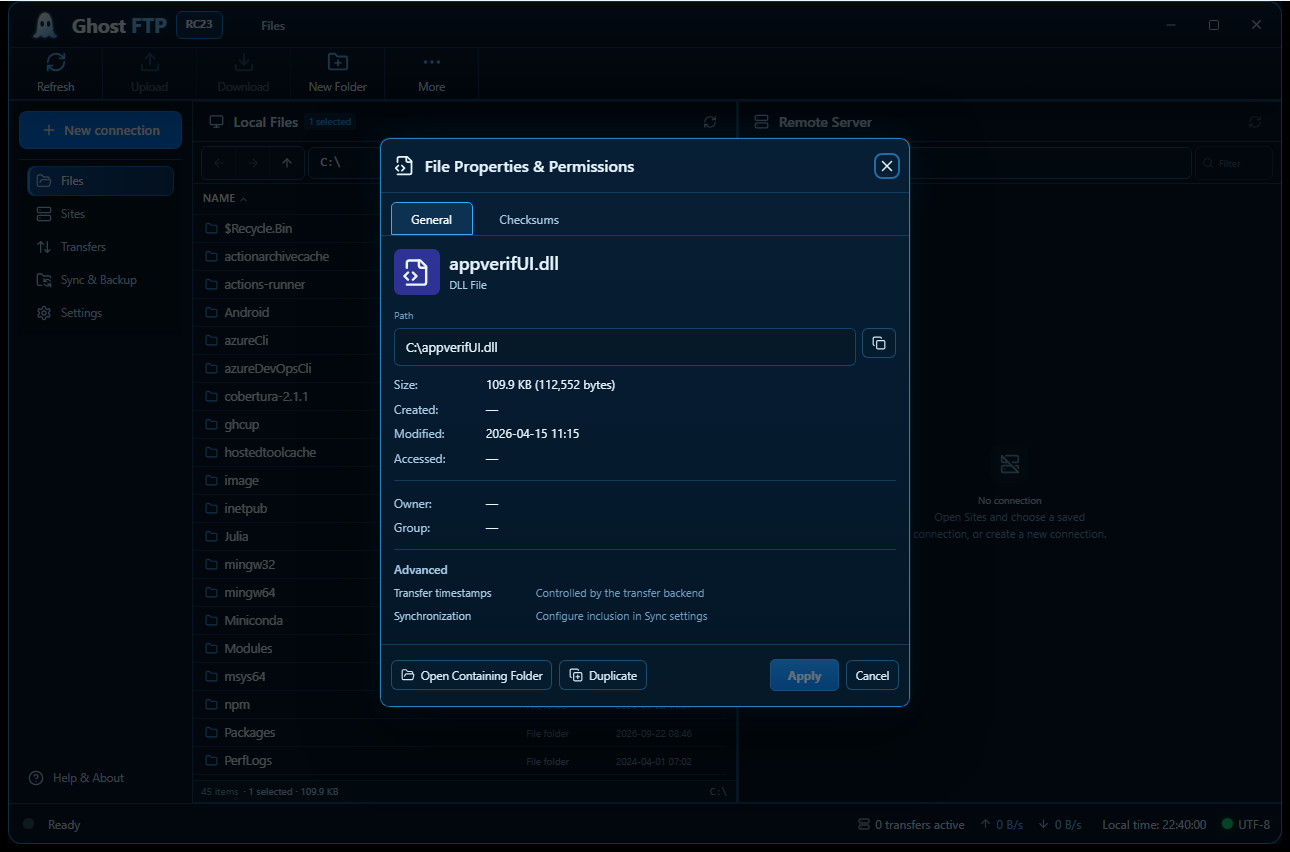Click the Ghost FTP ghost logo

tap(44, 25)
